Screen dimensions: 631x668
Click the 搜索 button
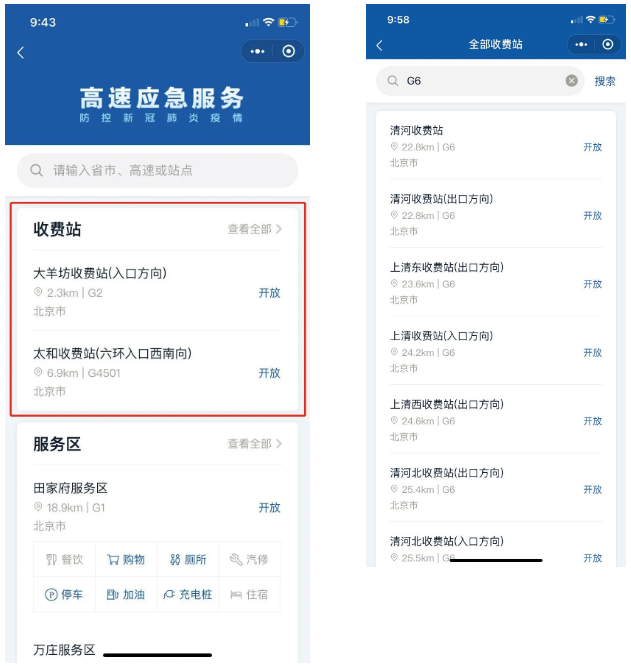(605, 81)
